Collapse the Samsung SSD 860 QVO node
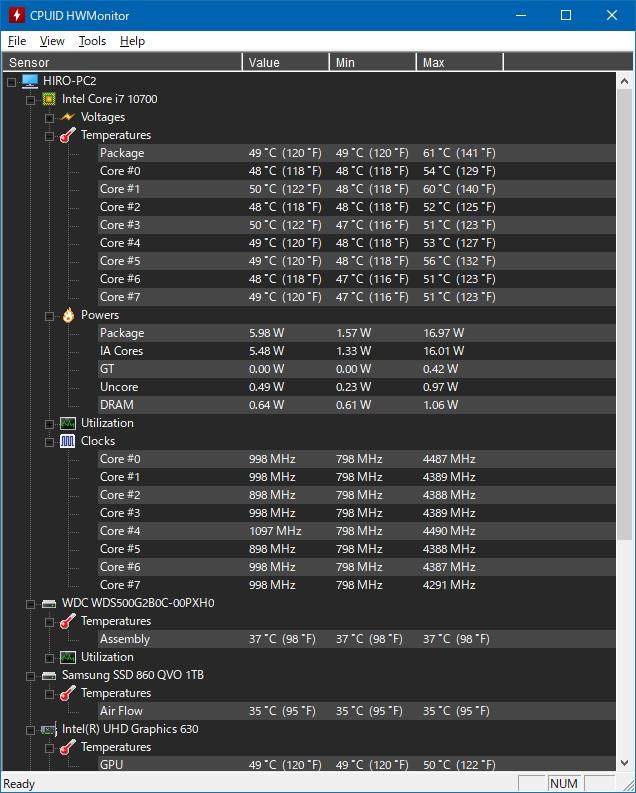Viewport: 636px width, 793px height. (x=30, y=676)
